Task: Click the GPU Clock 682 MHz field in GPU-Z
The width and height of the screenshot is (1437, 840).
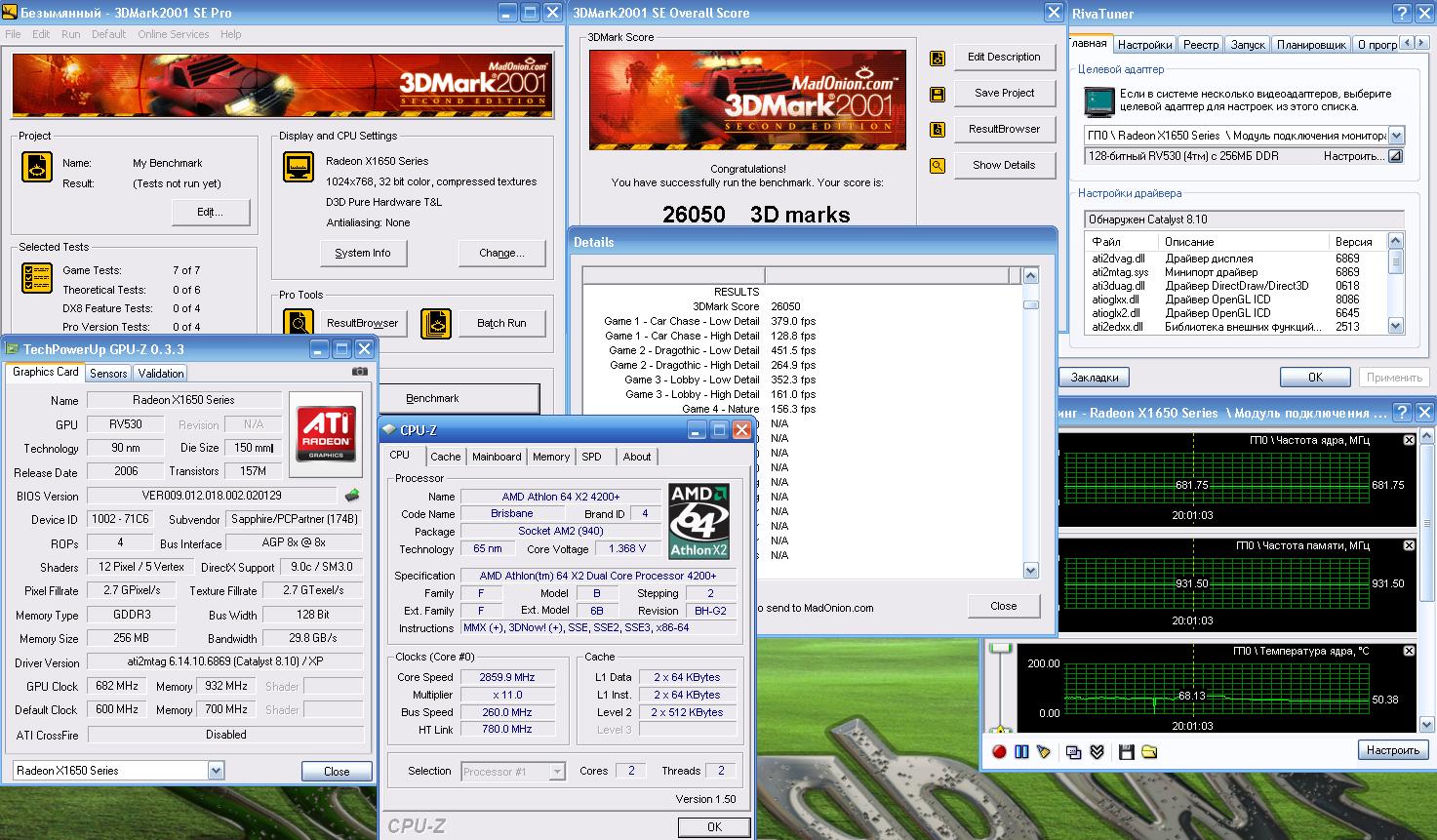Action: pyautogui.click(x=116, y=686)
